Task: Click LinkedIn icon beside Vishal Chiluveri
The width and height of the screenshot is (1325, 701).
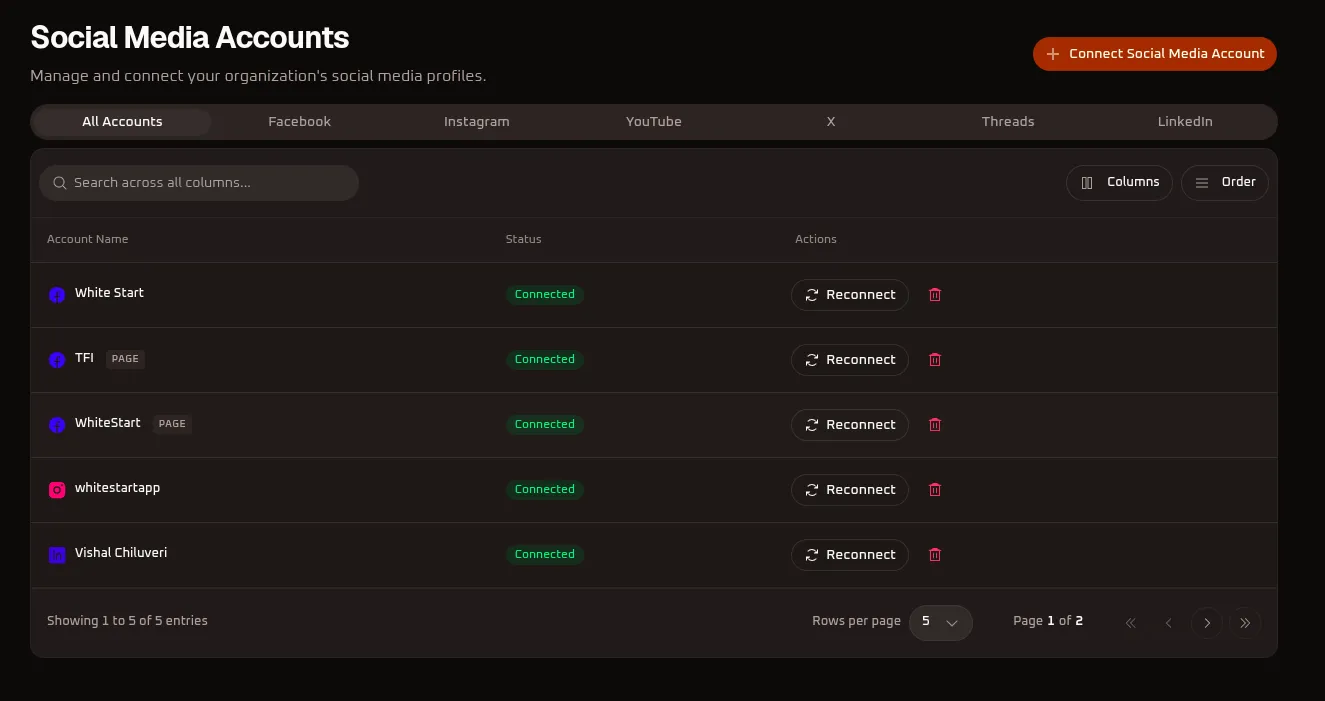Action: tap(57, 555)
